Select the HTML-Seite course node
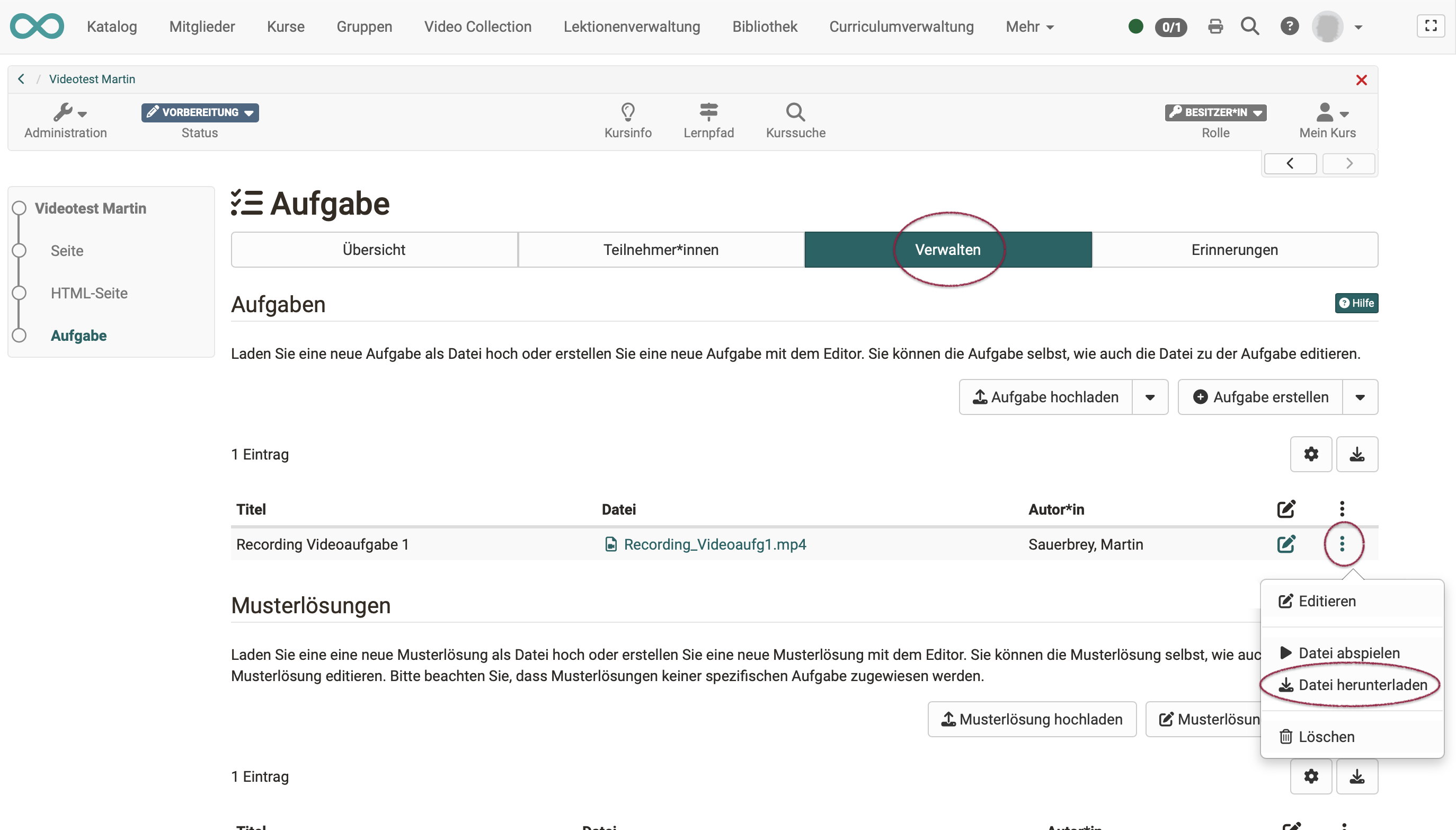Image resolution: width=1456 pixels, height=830 pixels. 89,293
